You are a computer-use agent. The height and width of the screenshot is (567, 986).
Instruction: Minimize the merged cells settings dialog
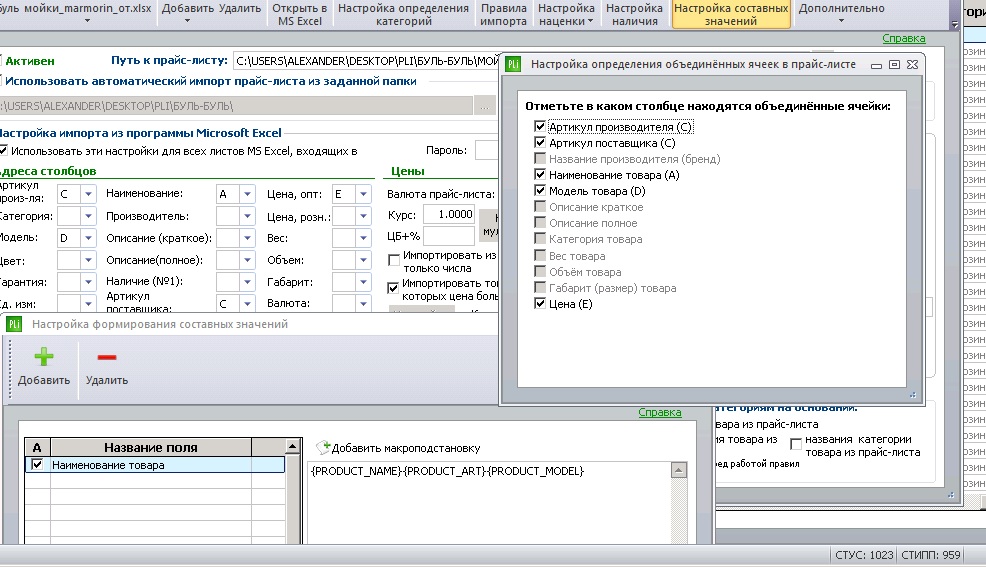[876, 65]
